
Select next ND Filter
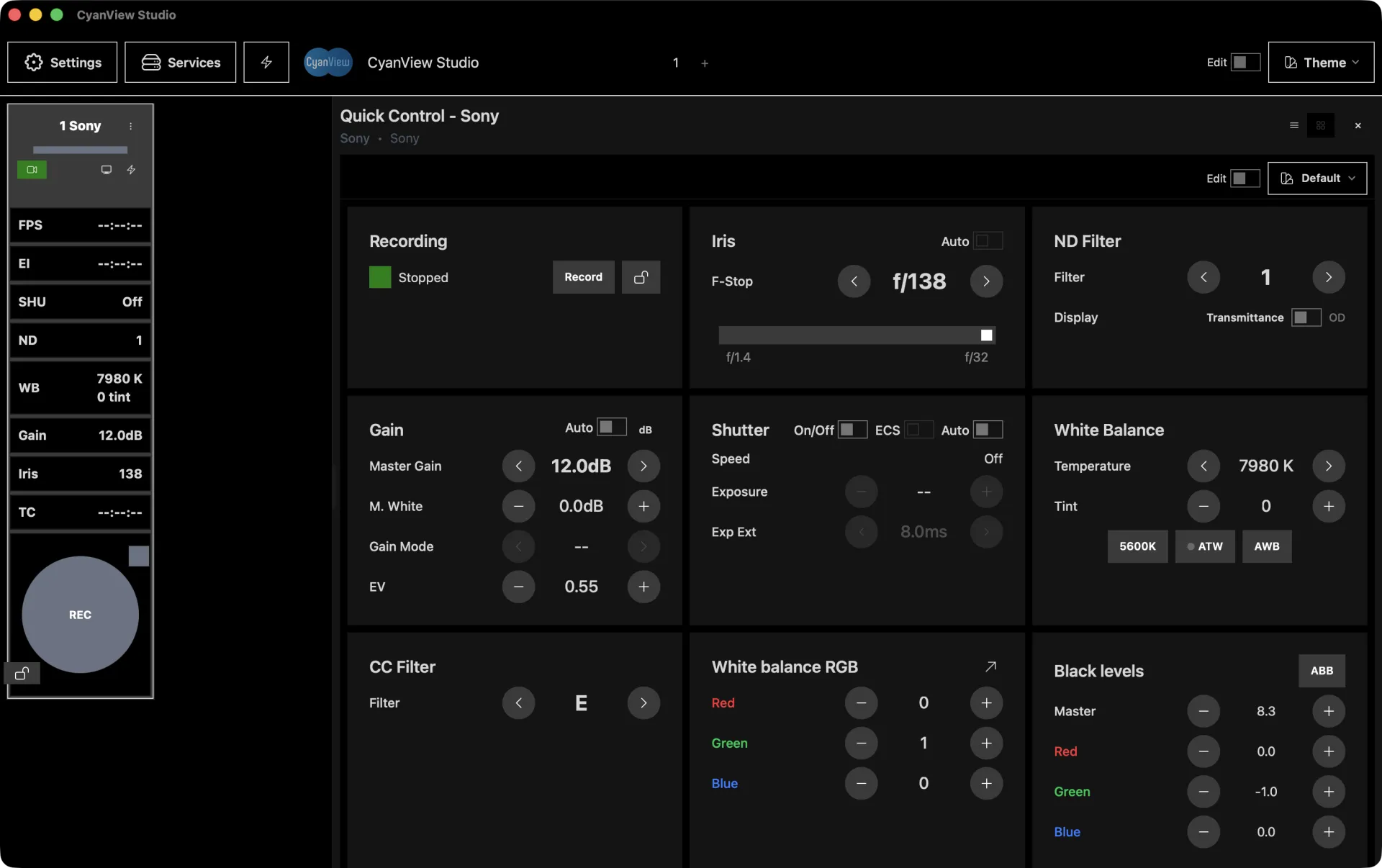coord(1329,277)
